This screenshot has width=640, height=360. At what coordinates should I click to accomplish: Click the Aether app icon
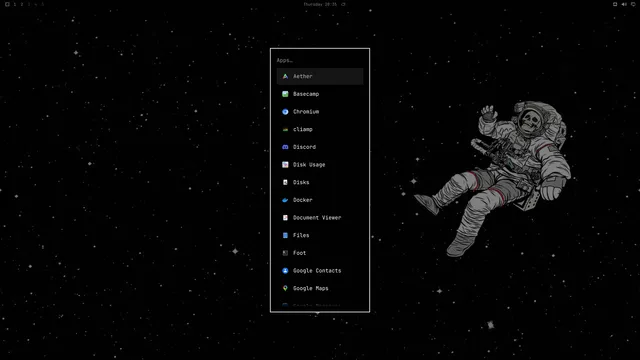coord(285,76)
